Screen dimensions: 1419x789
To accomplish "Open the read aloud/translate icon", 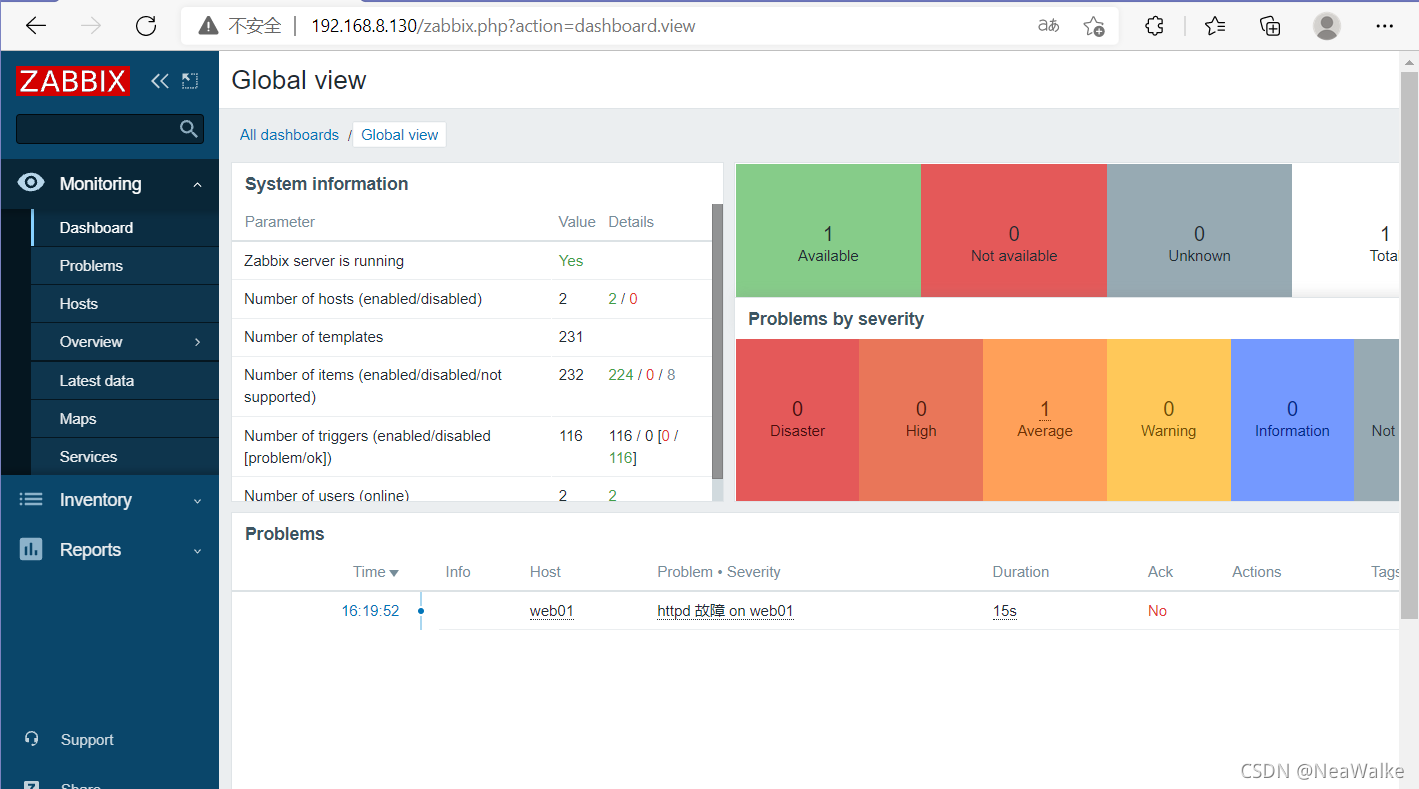I will tap(1048, 26).
